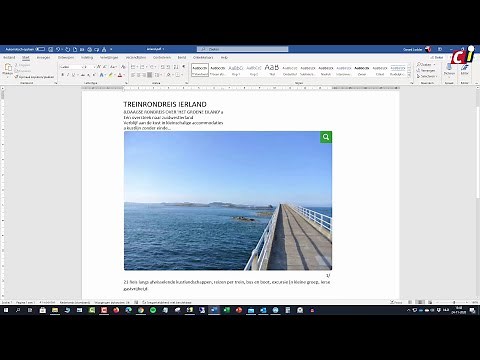The image size is (480, 360).
Task: Click the Delen share button
Action: tap(437, 57)
